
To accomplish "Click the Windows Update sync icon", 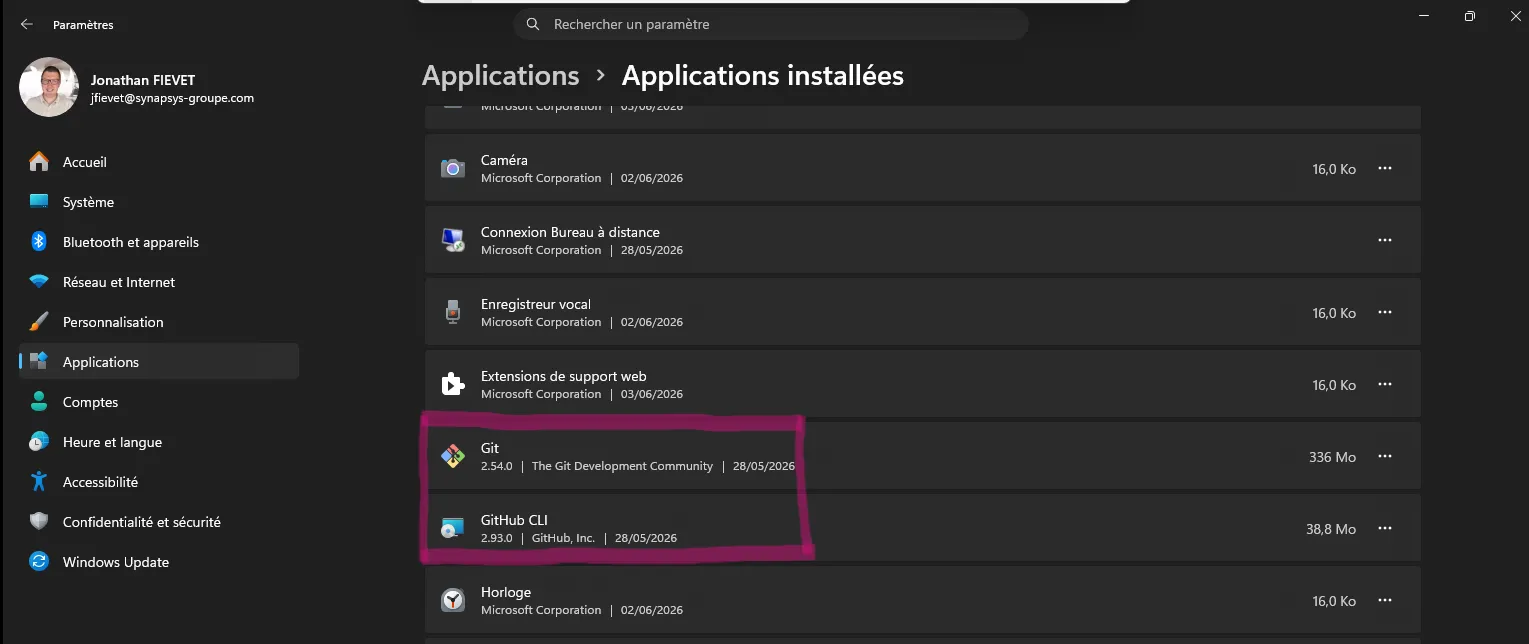I will coord(39,562).
